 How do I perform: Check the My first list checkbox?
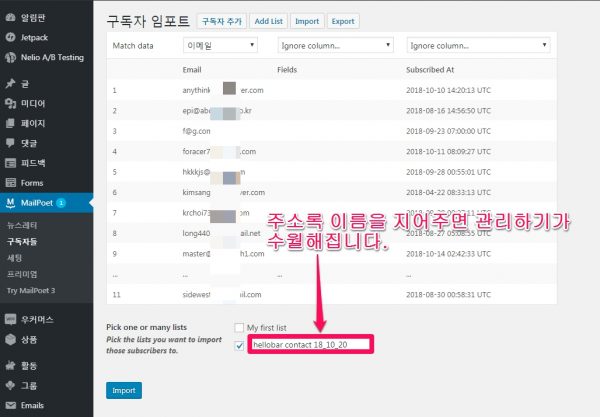tap(239, 328)
